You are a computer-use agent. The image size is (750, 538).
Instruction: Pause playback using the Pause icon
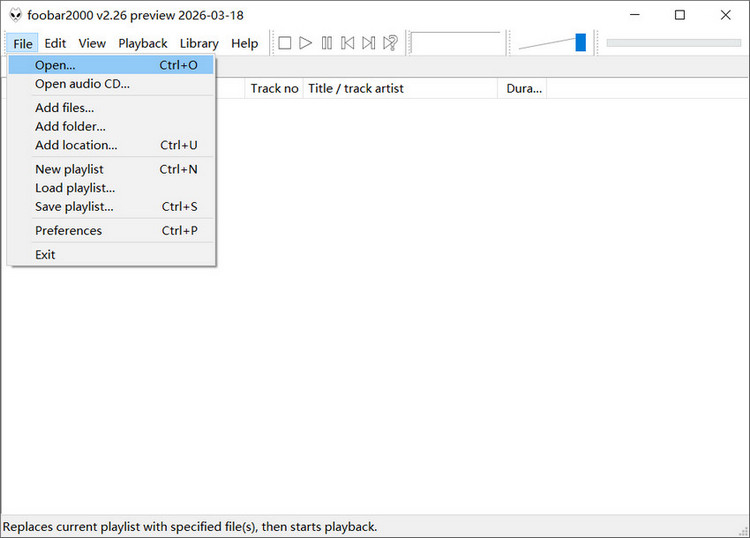[327, 43]
